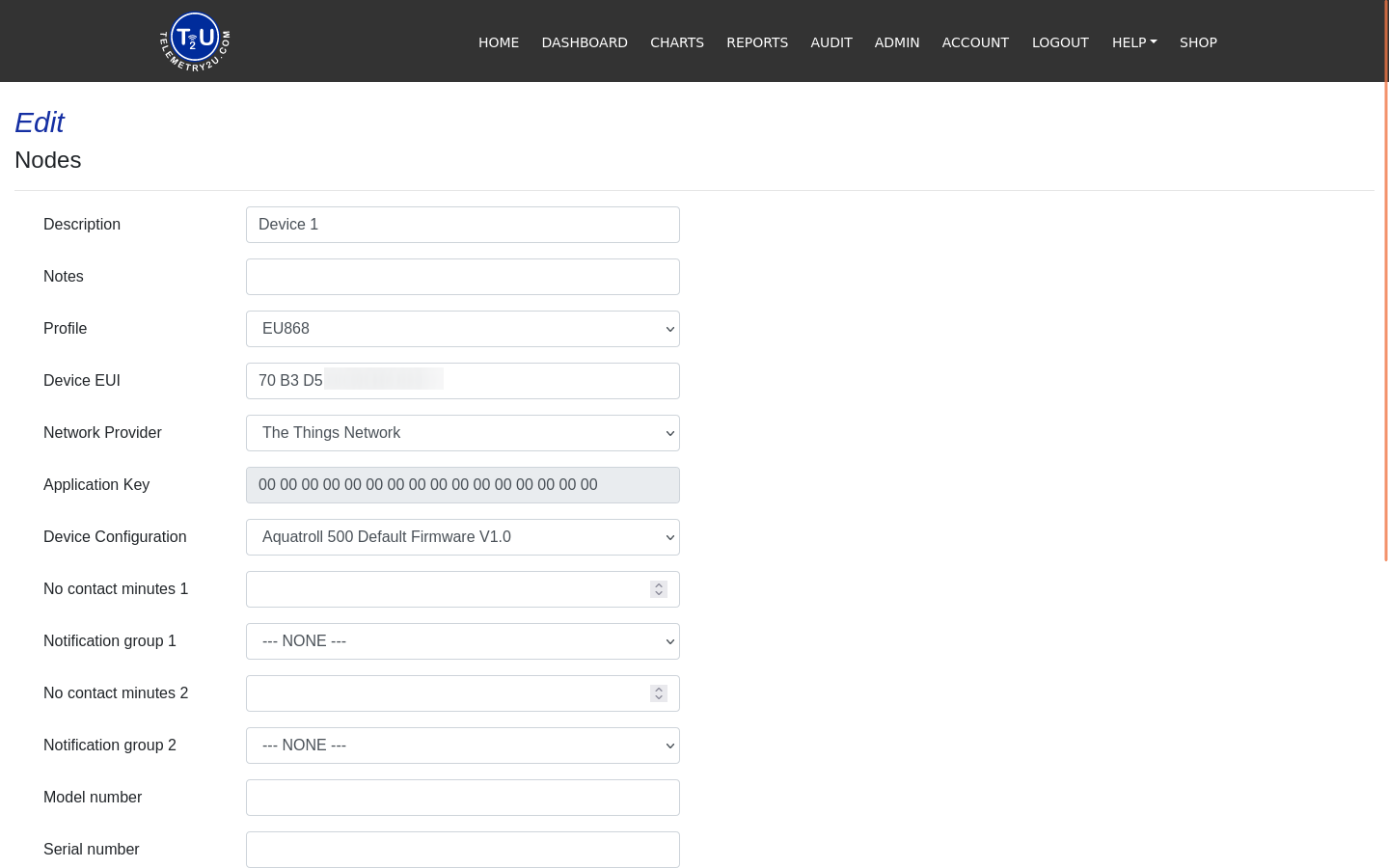Screen dimensions: 1389x868
Task: Click the Notes input field
Action: click(463, 277)
